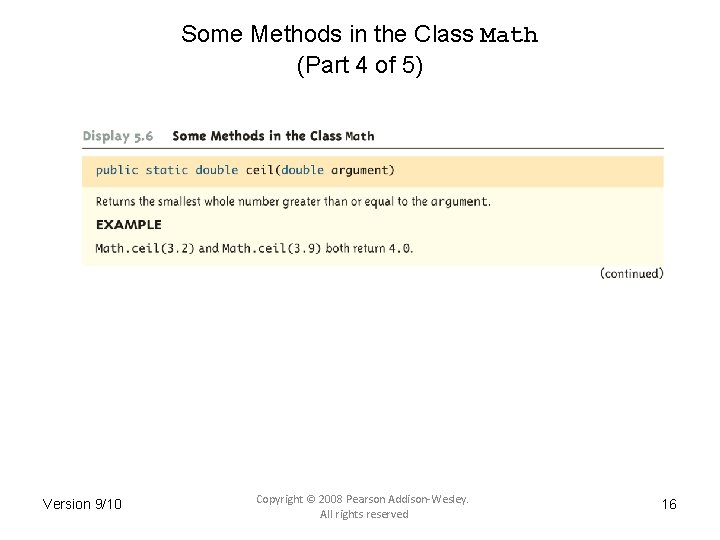Click the "Math.ceil(3.2)" example call
This screenshot has height=540, width=720.
pos(145,248)
